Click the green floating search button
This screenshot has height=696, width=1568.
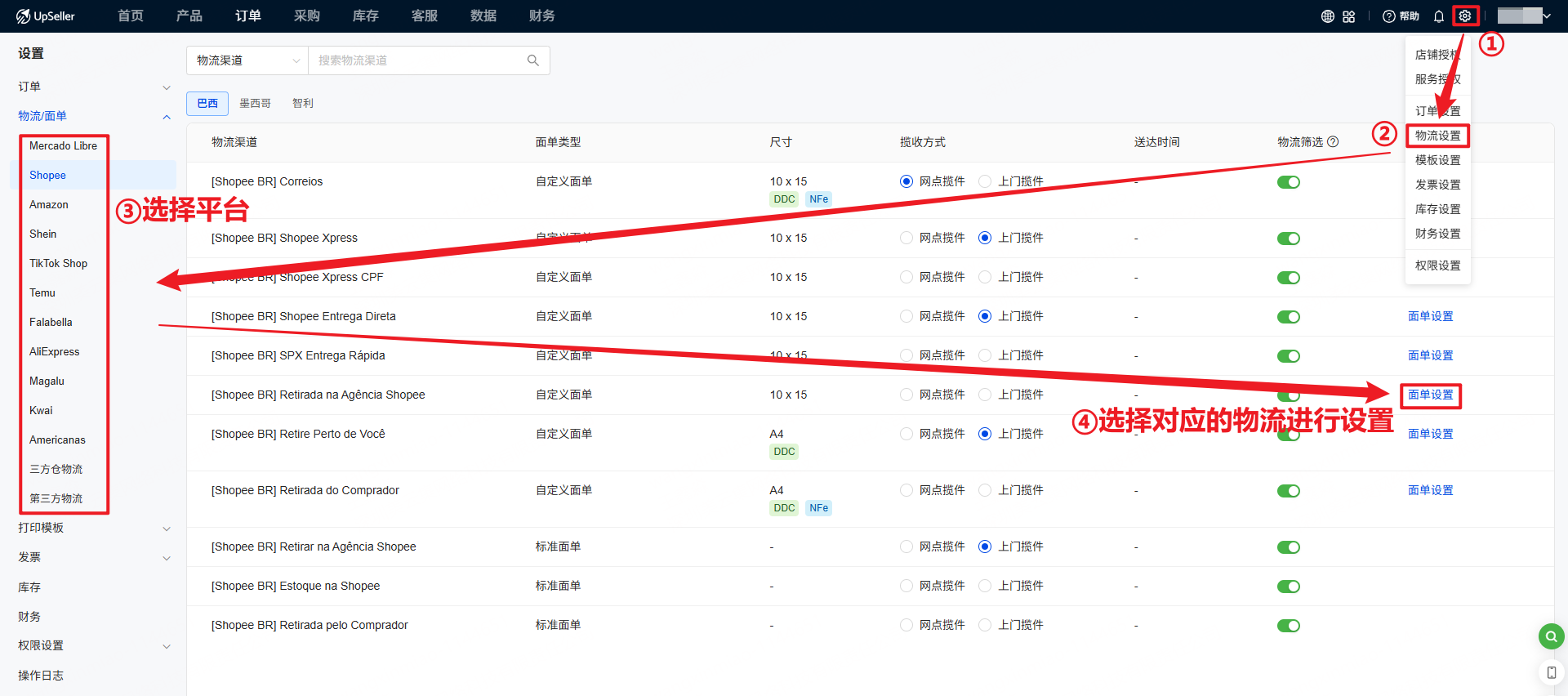coord(1551,636)
